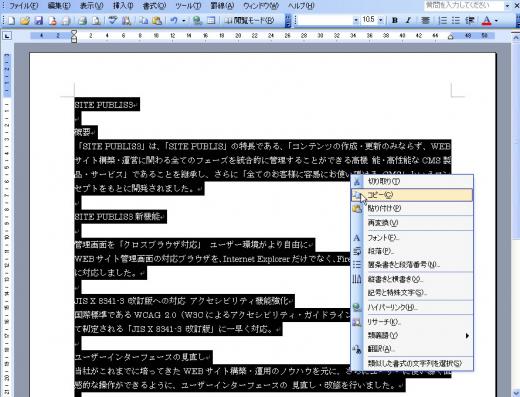
Task: Click the right indent marker on ruler
Action: click(451, 37)
